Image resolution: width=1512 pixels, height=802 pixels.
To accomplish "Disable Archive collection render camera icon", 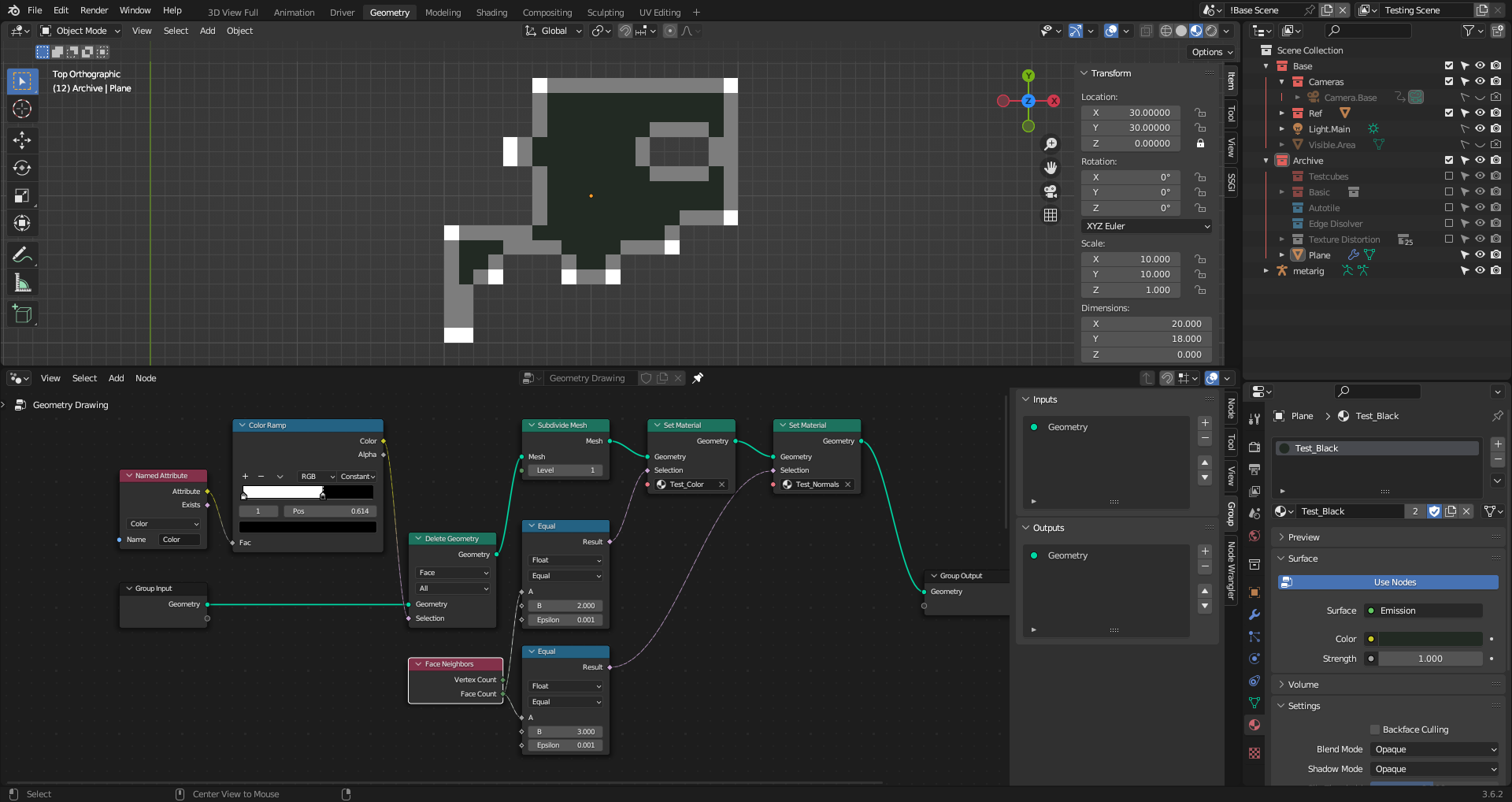I will point(1496,161).
